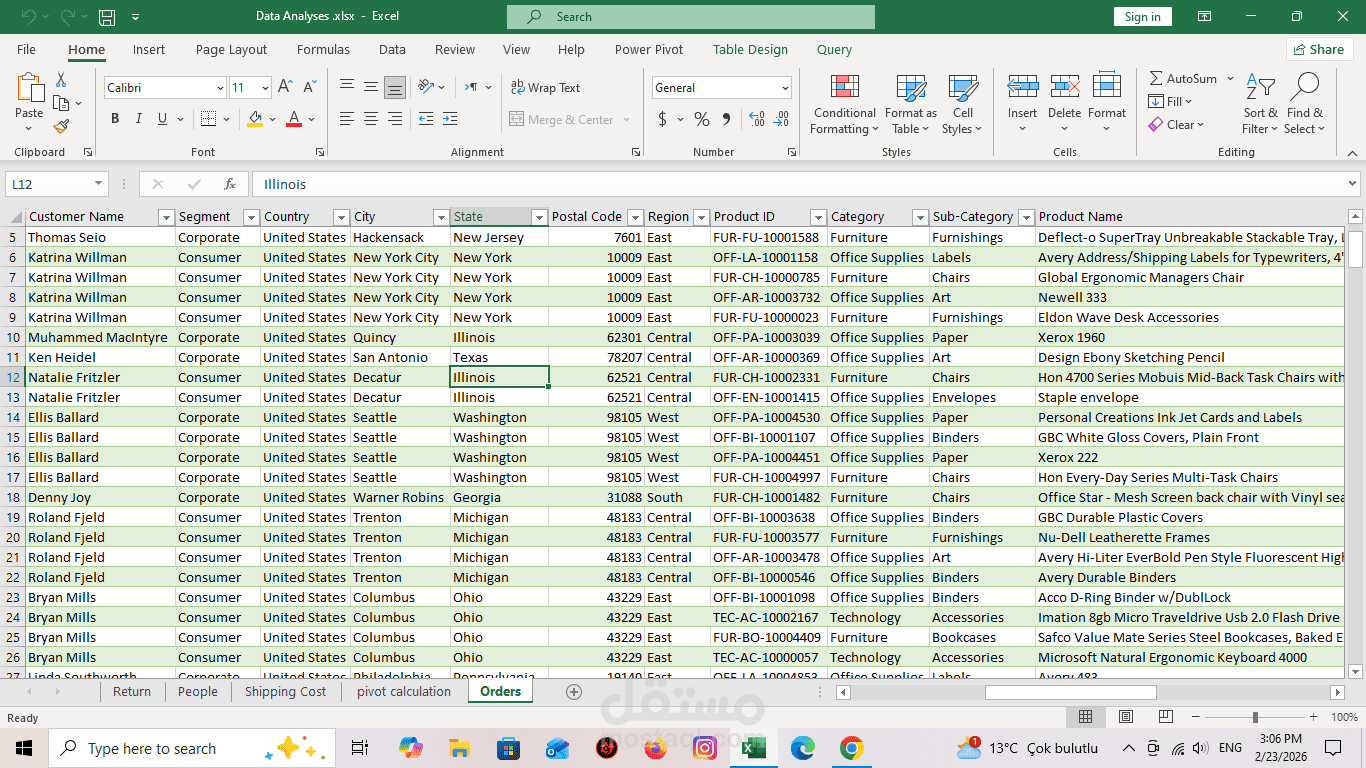This screenshot has width=1366, height=768.
Task: Toggle Bottom Align vertical alignment
Action: point(395,87)
